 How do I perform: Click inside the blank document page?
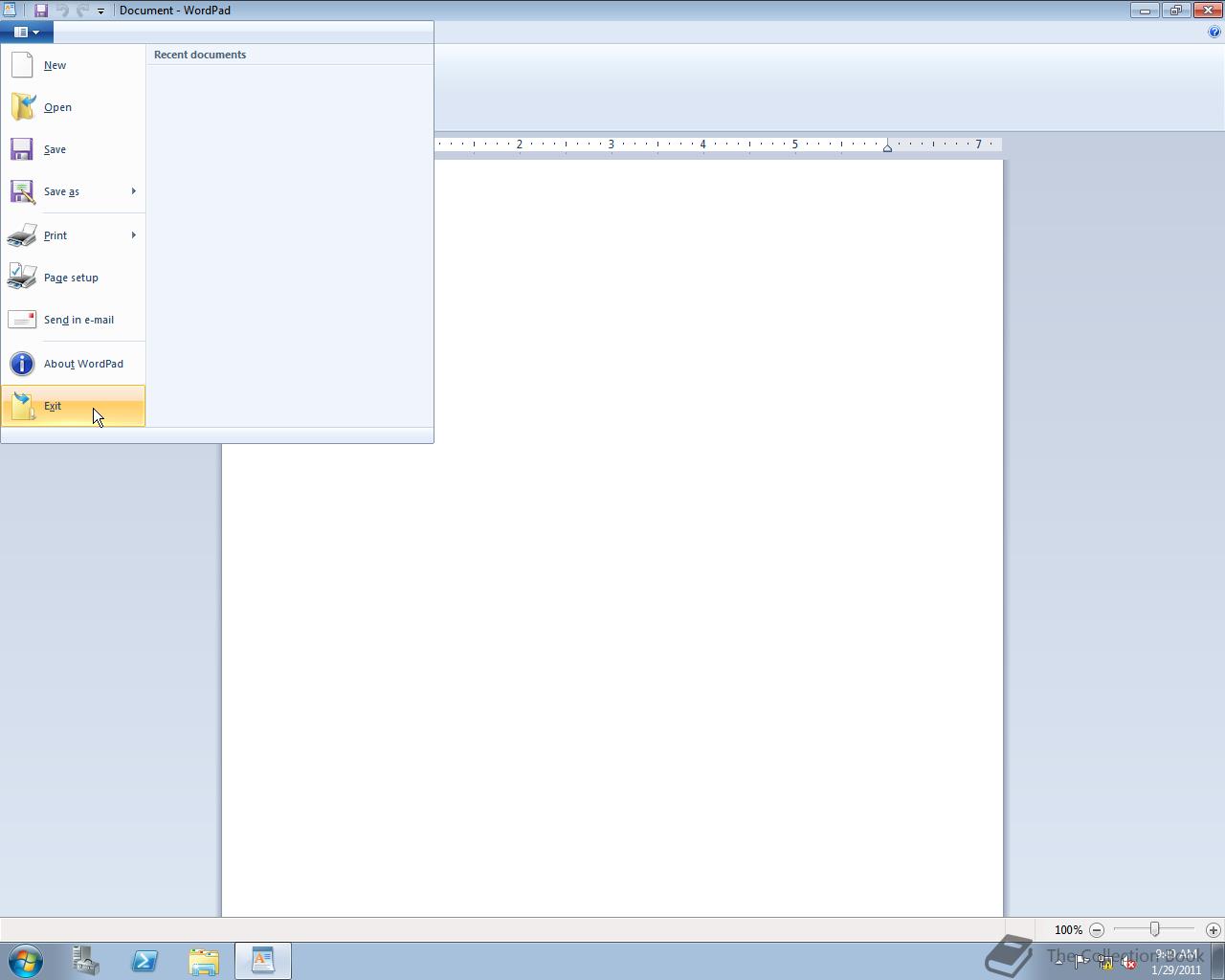pos(612,538)
